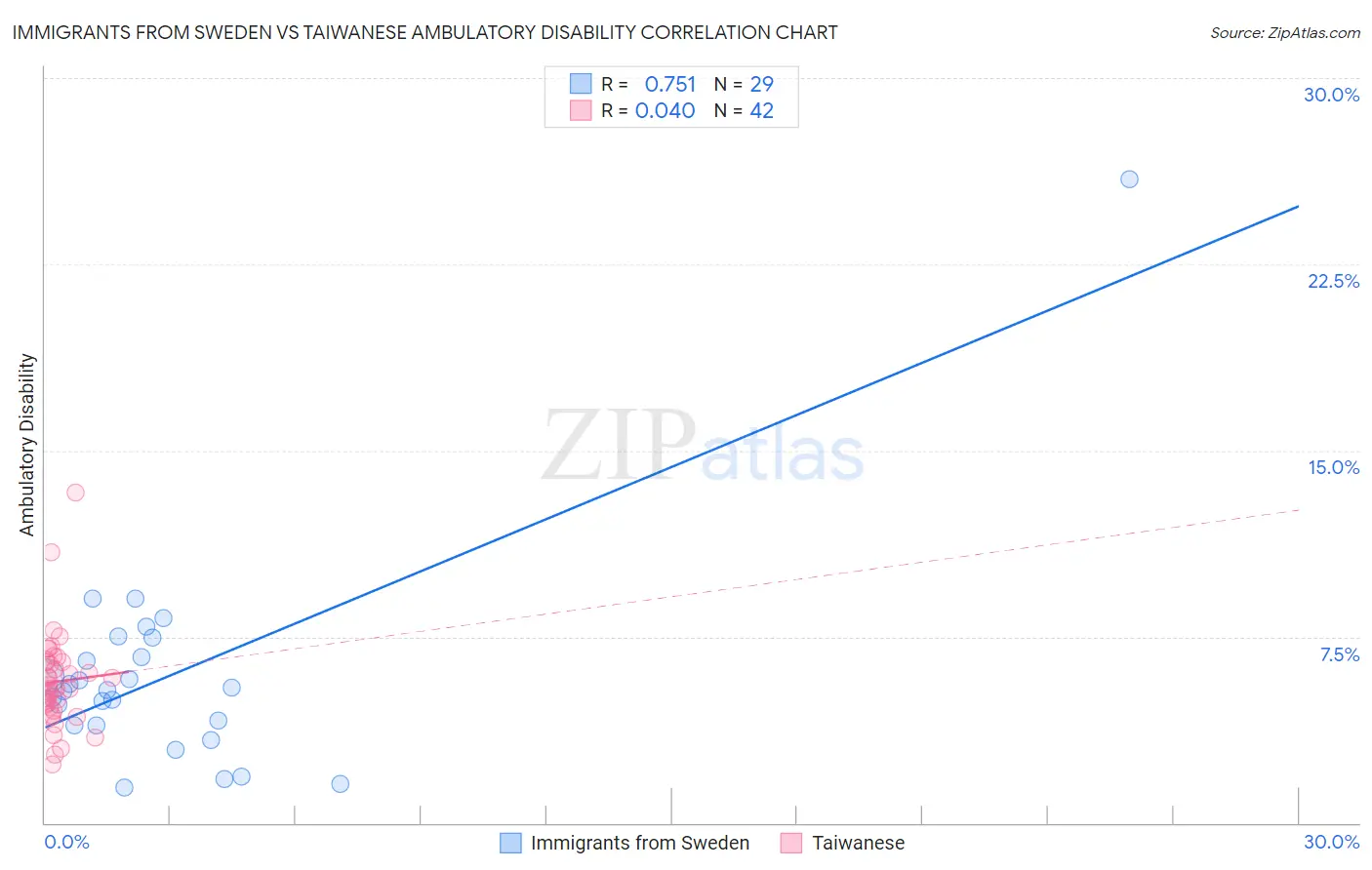Click the 30.0% x-axis label
Image resolution: width=1372 pixels, height=870 pixels.
tap(1331, 842)
